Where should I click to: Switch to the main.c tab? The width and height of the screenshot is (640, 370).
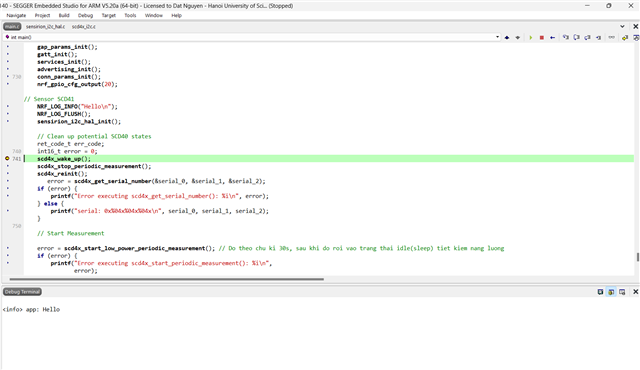pos(12,27)
